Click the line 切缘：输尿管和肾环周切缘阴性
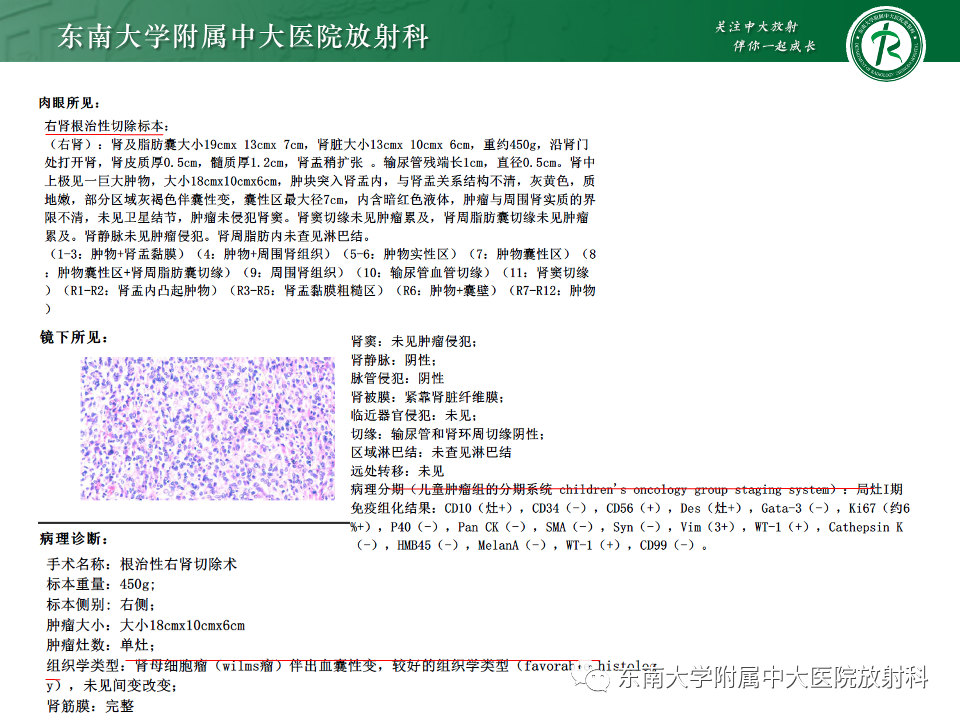 tap(448, 434)
